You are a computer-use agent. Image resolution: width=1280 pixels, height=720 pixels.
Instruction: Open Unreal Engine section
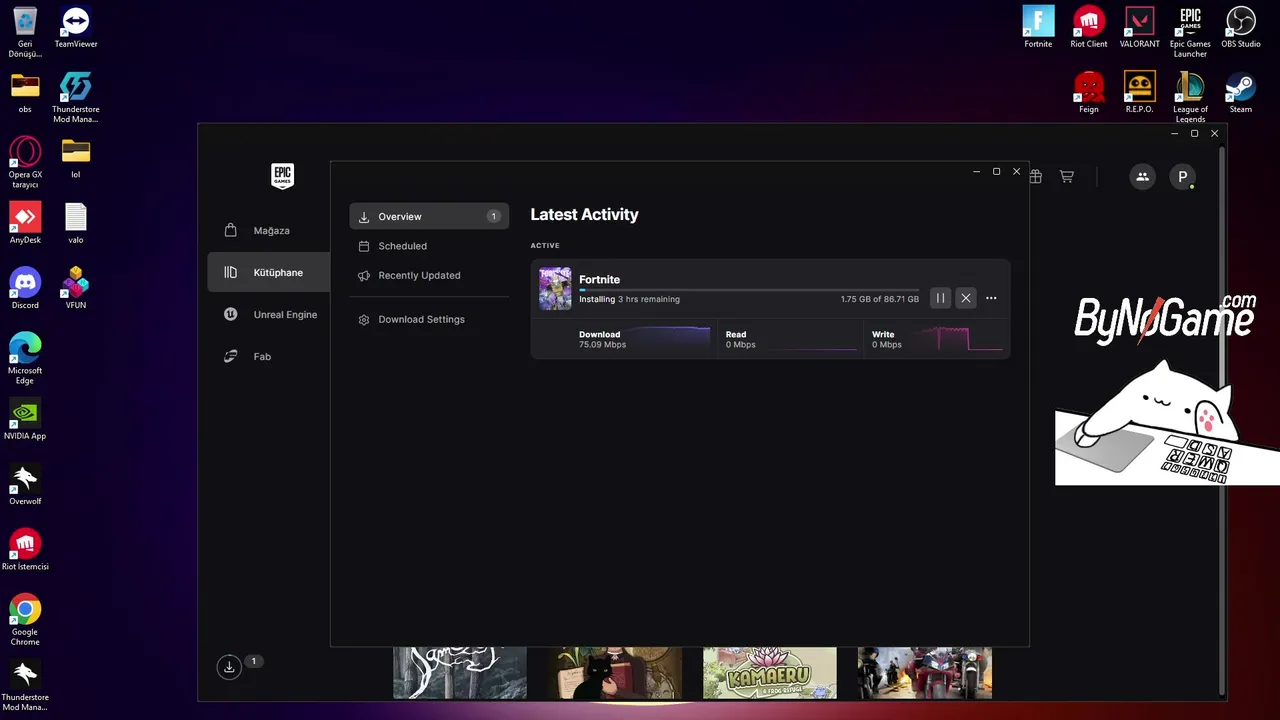(268, 314)
